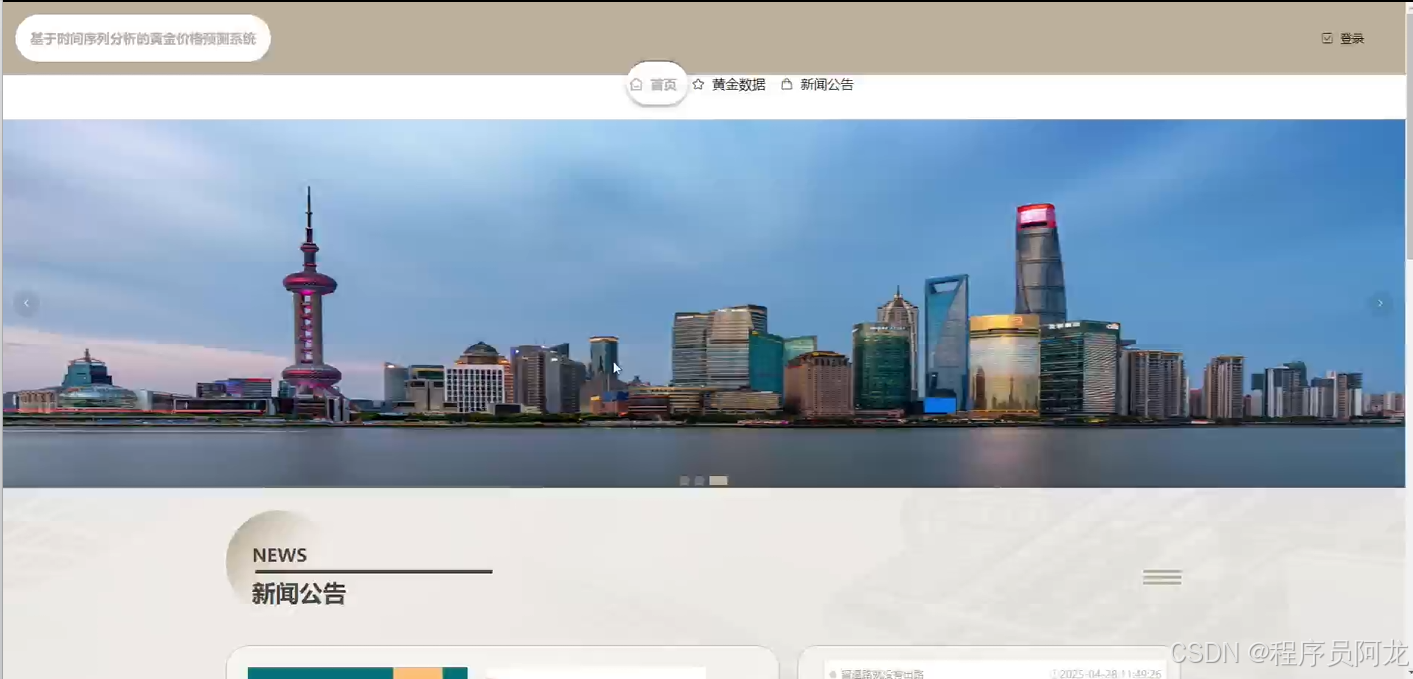Open the three-line more icon in news section
The width and height of the screenshot is (1413, 679).
point(1162,577)
